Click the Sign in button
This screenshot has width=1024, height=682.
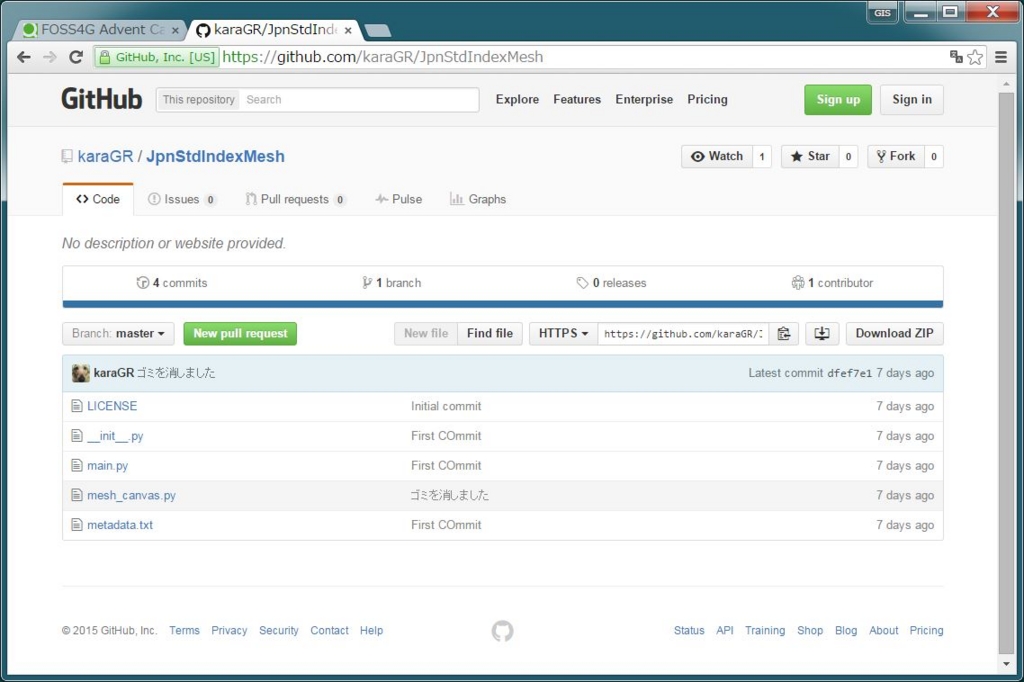[912, 100]
